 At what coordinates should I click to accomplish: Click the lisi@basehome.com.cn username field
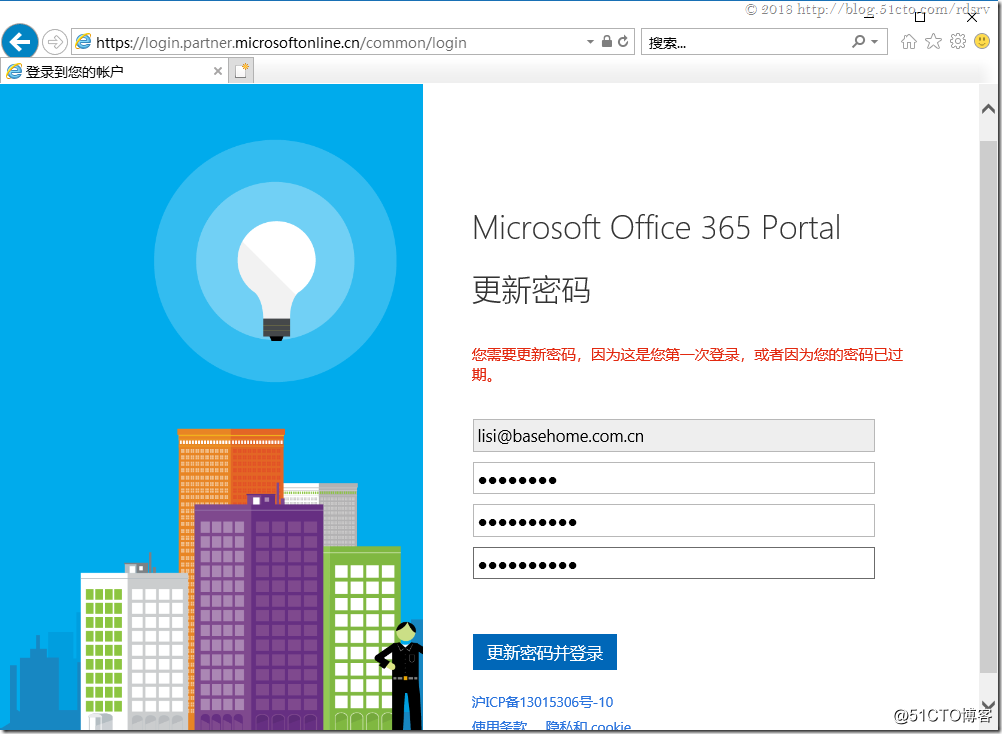[x=674, y=436]
